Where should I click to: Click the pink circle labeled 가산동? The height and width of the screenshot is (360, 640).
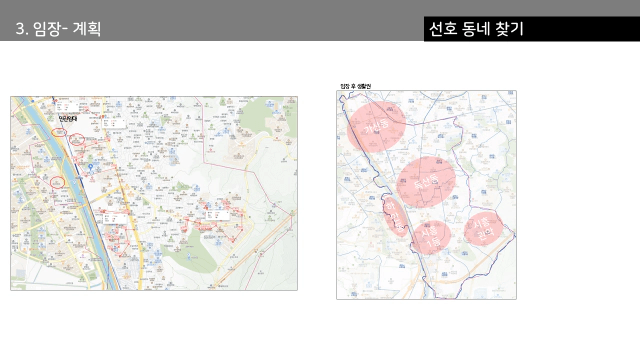tap(376, 127)
